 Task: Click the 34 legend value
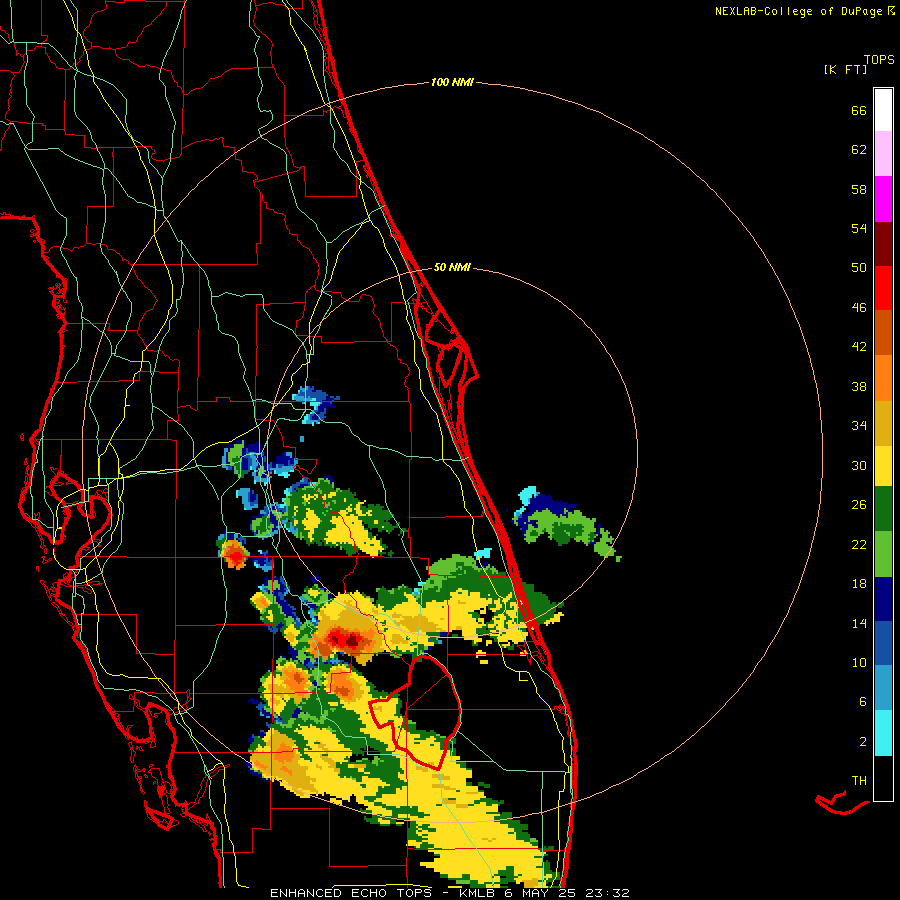859,426
